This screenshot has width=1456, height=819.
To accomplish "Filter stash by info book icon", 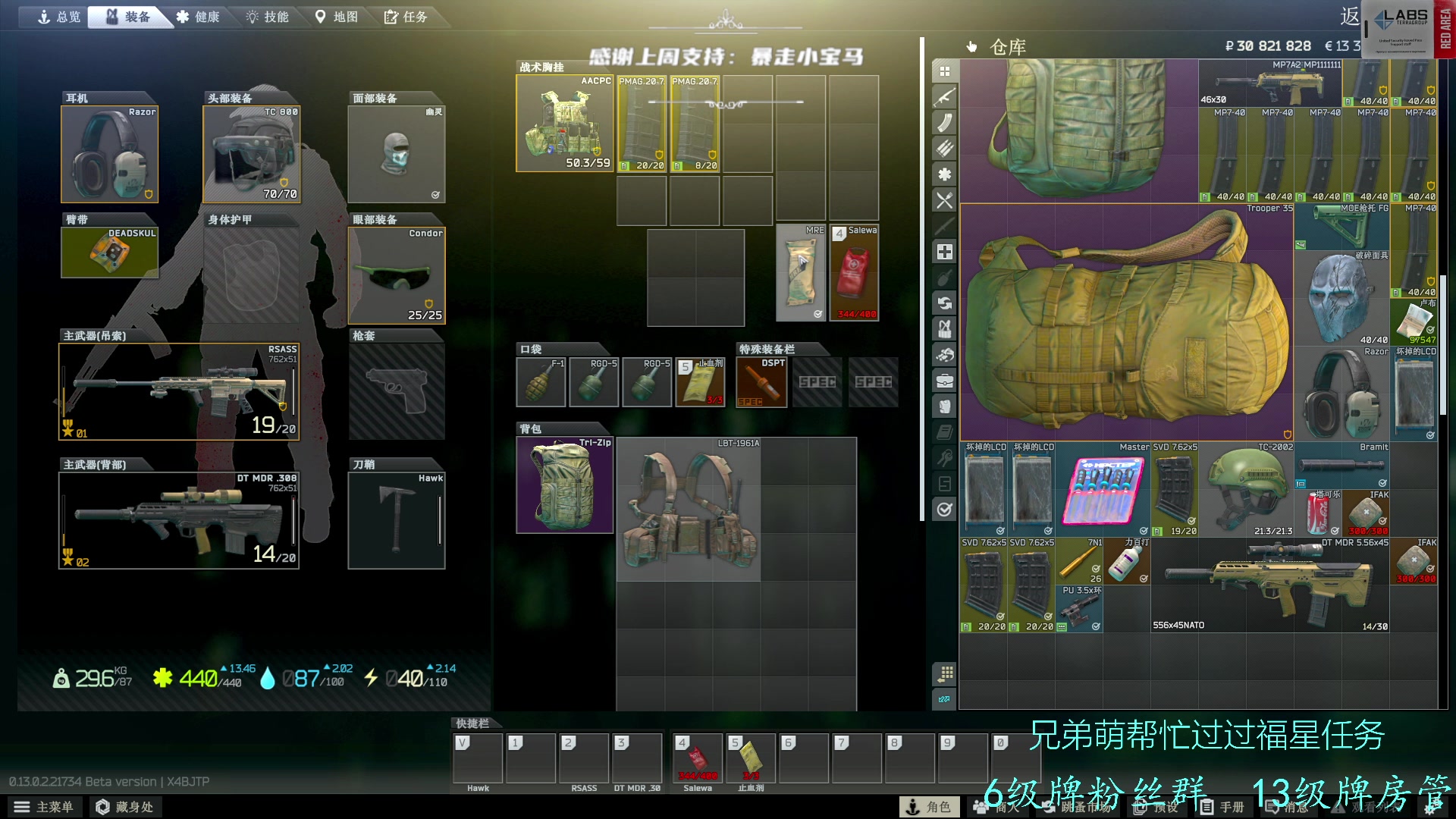I will tap(944, 432).
